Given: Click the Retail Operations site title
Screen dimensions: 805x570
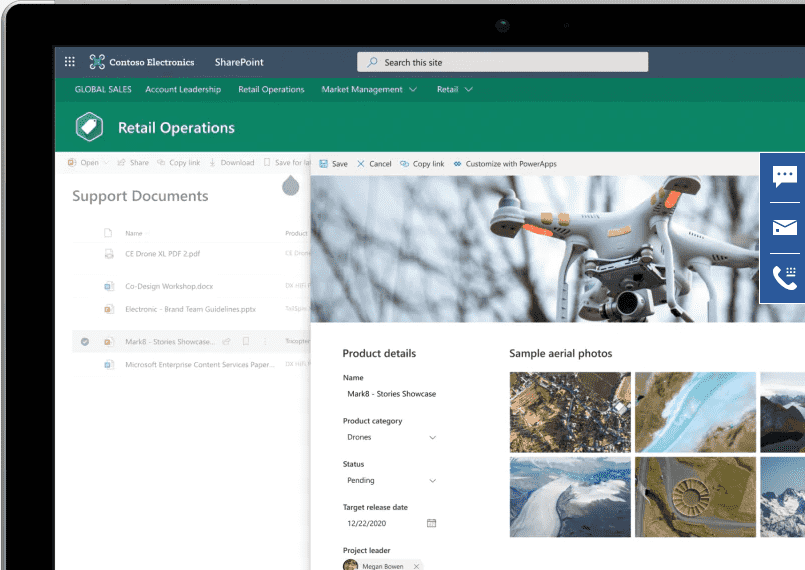Looking at the screenshot, I should coord(176,128).
